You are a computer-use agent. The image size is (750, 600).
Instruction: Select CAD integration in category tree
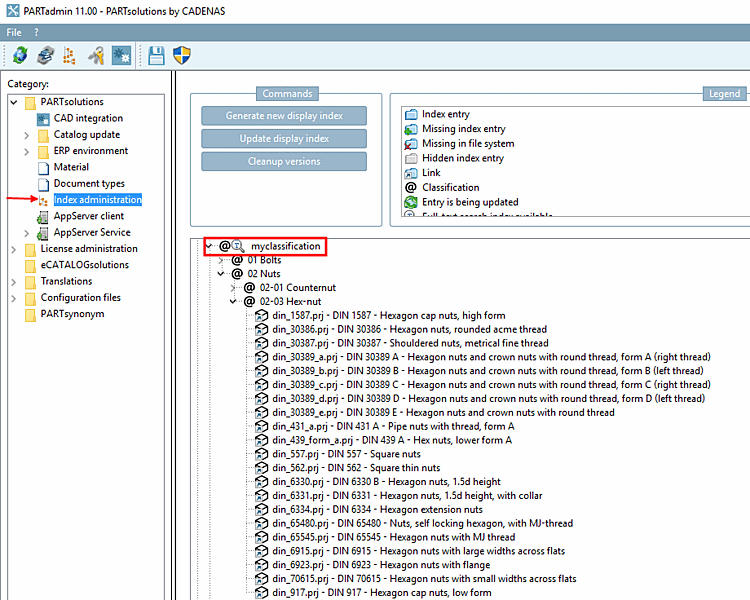(x=88, y=118)
